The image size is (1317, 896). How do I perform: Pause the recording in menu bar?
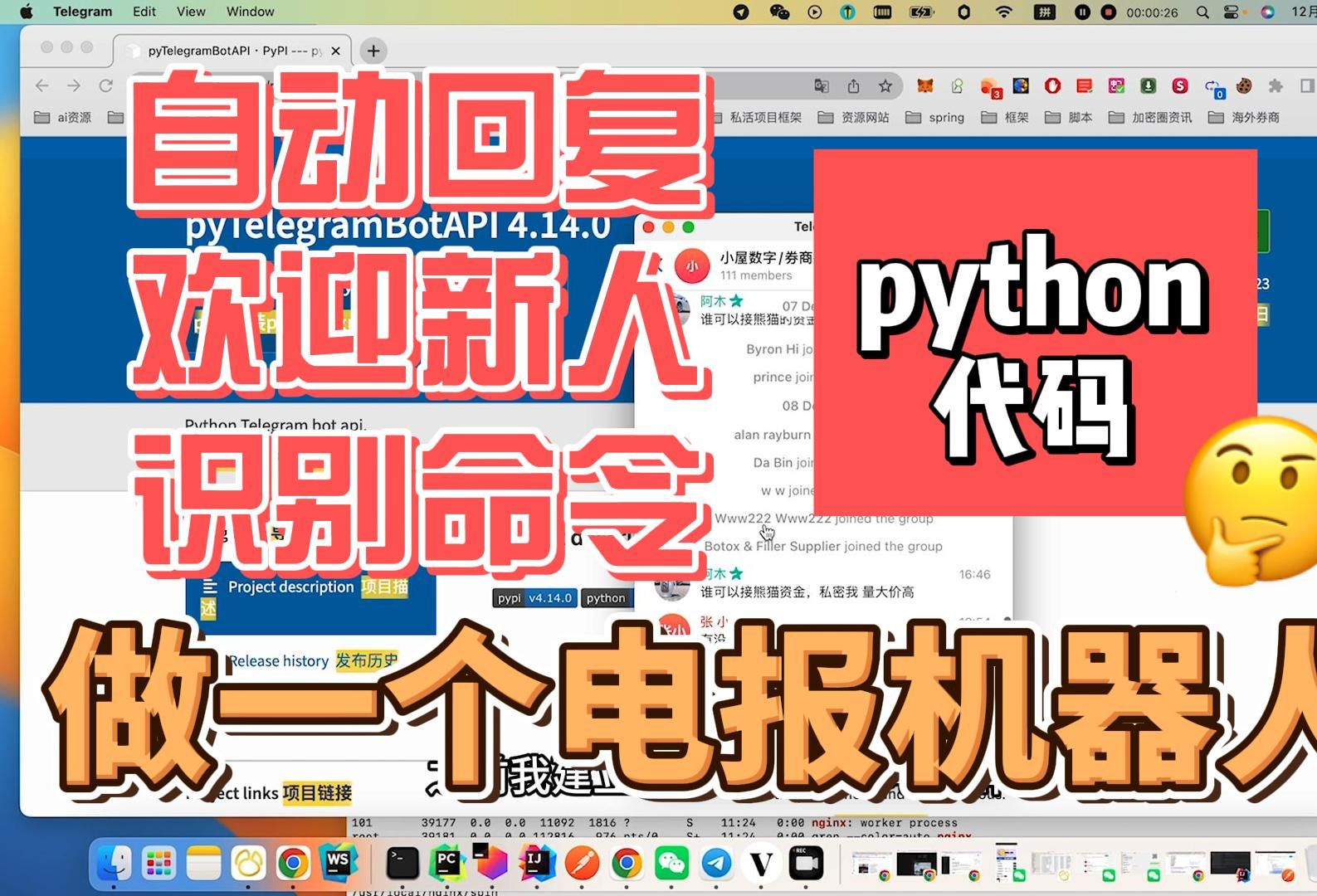click(1082, 12)
